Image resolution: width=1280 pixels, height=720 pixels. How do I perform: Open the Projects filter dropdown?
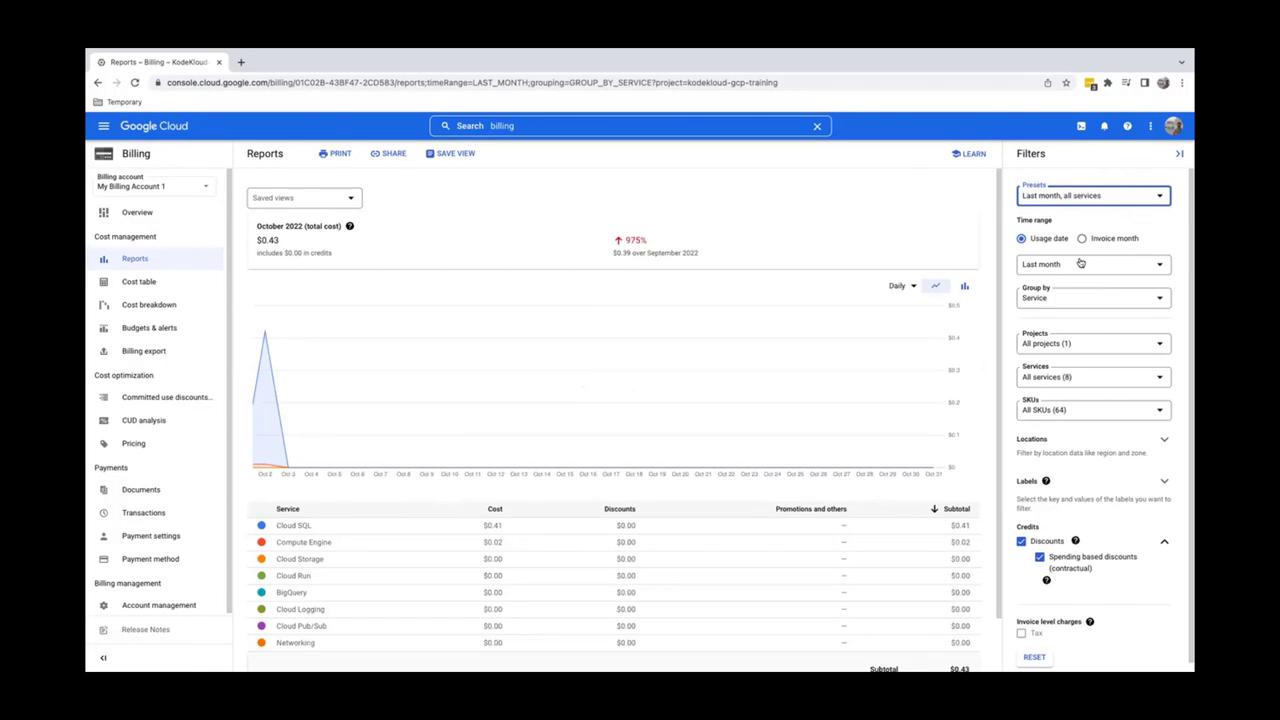click(x=1093, y=343)
